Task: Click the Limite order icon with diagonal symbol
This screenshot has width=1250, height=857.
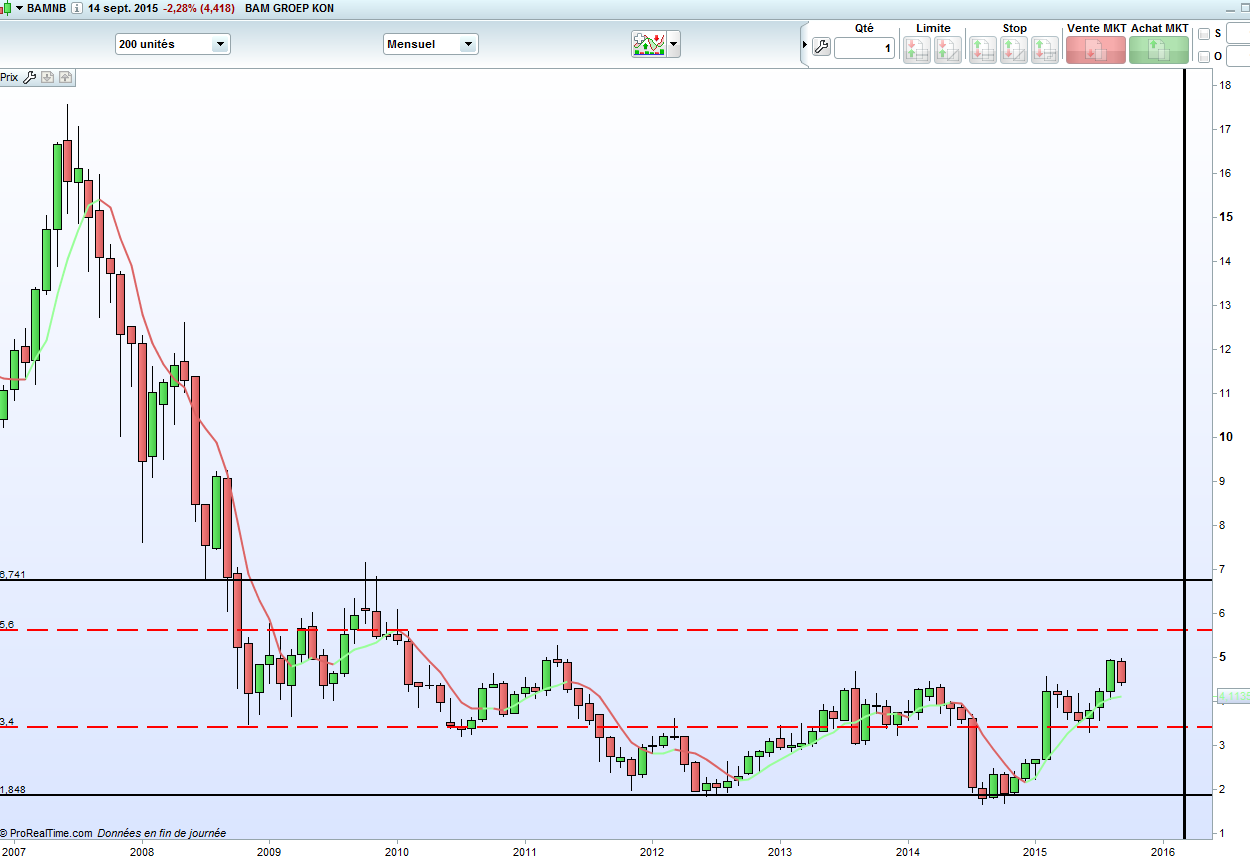Action: coord(948,50)
